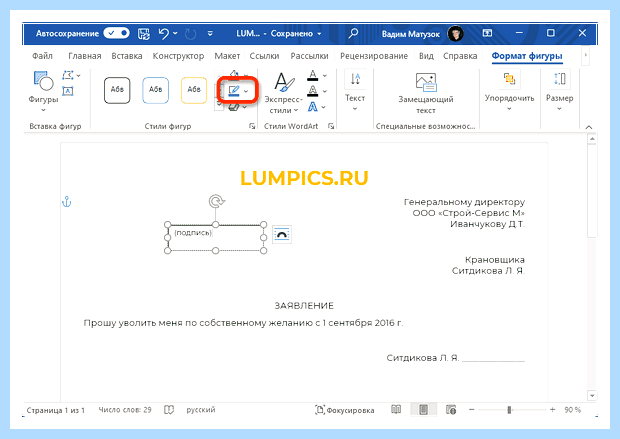Switch to the Вставка tab

pos(127,56)
